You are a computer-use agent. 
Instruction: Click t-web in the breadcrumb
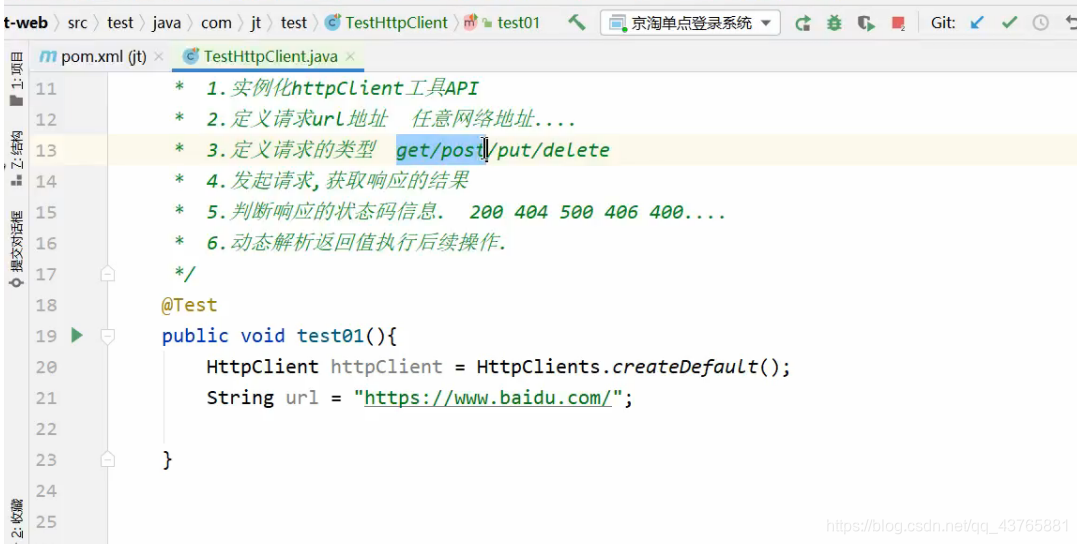pos(25,23)
